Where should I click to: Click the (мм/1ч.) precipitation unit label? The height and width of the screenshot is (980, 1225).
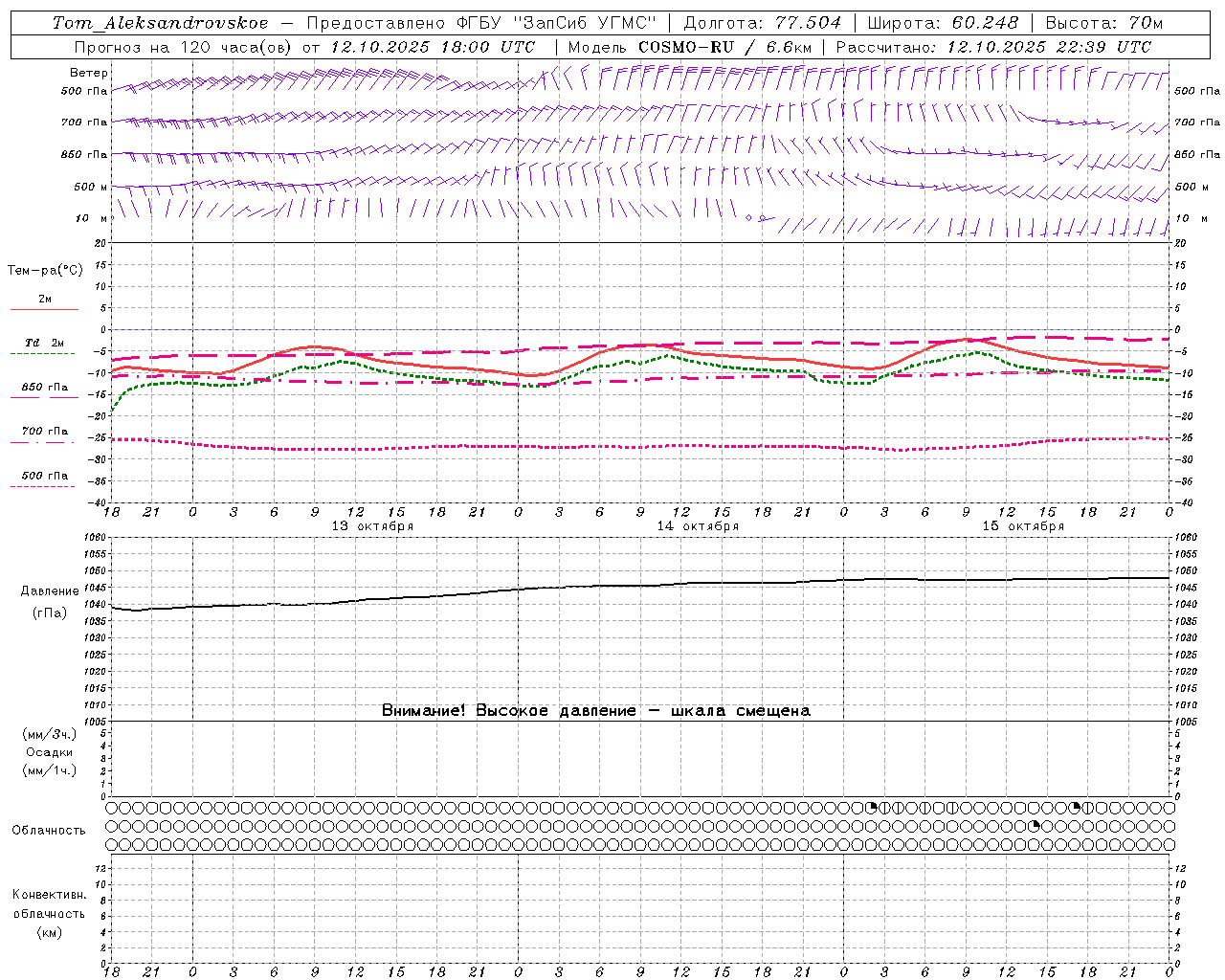tap(50, 770)
